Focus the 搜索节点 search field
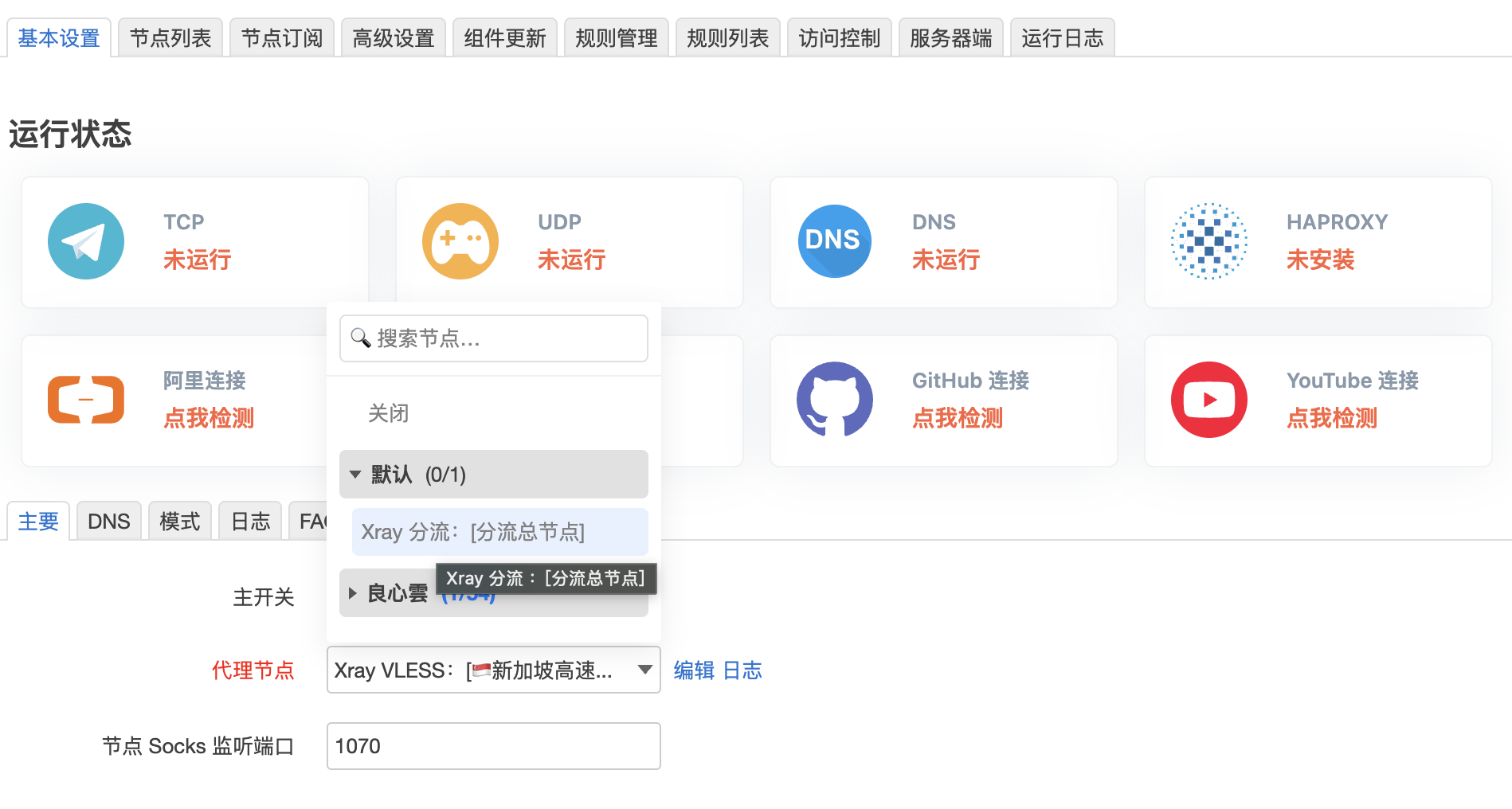 coord(494,338)
